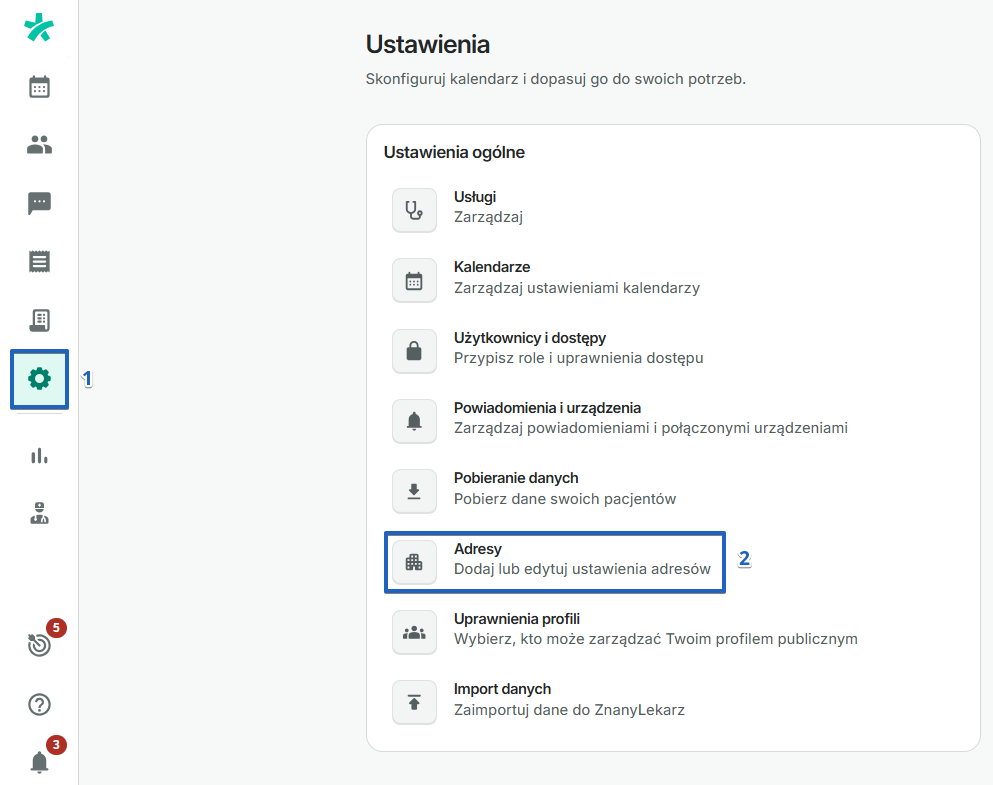Select the statistics bar-chart icon
The height and width of the screenshot is (785, 993).
click(x=39, y=455)
